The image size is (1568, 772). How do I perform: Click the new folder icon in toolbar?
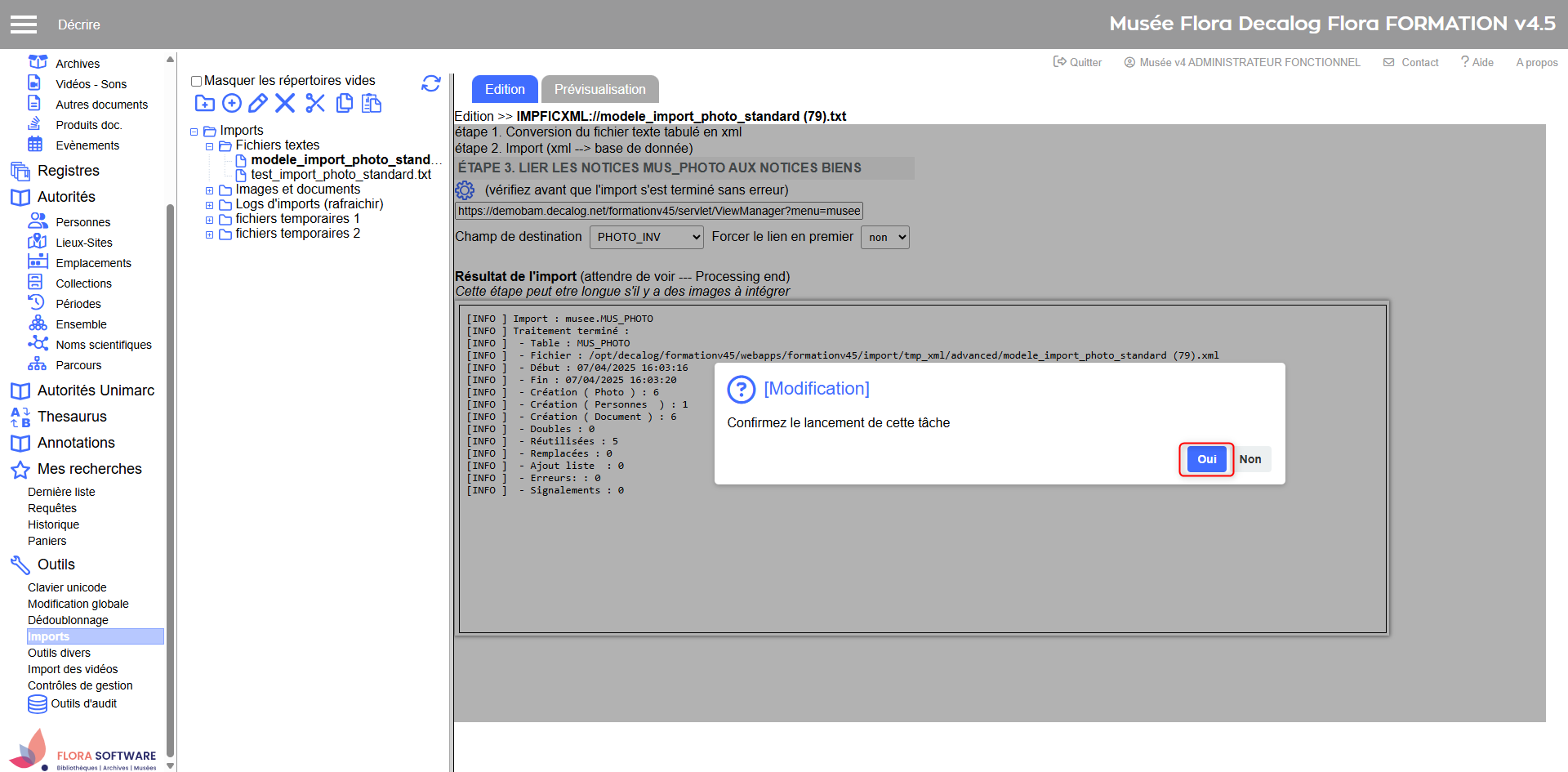(x=204, y=103)
